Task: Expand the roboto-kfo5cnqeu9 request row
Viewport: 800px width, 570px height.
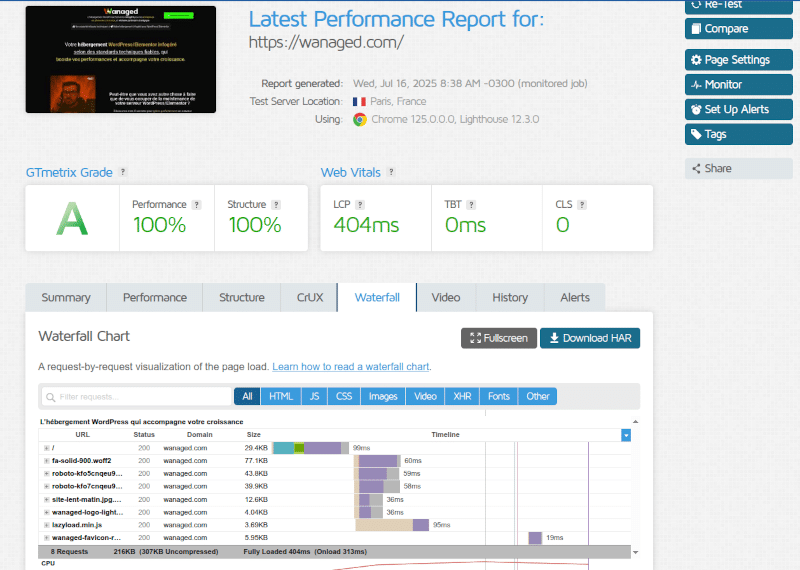Action: click(x=46, y=474)
